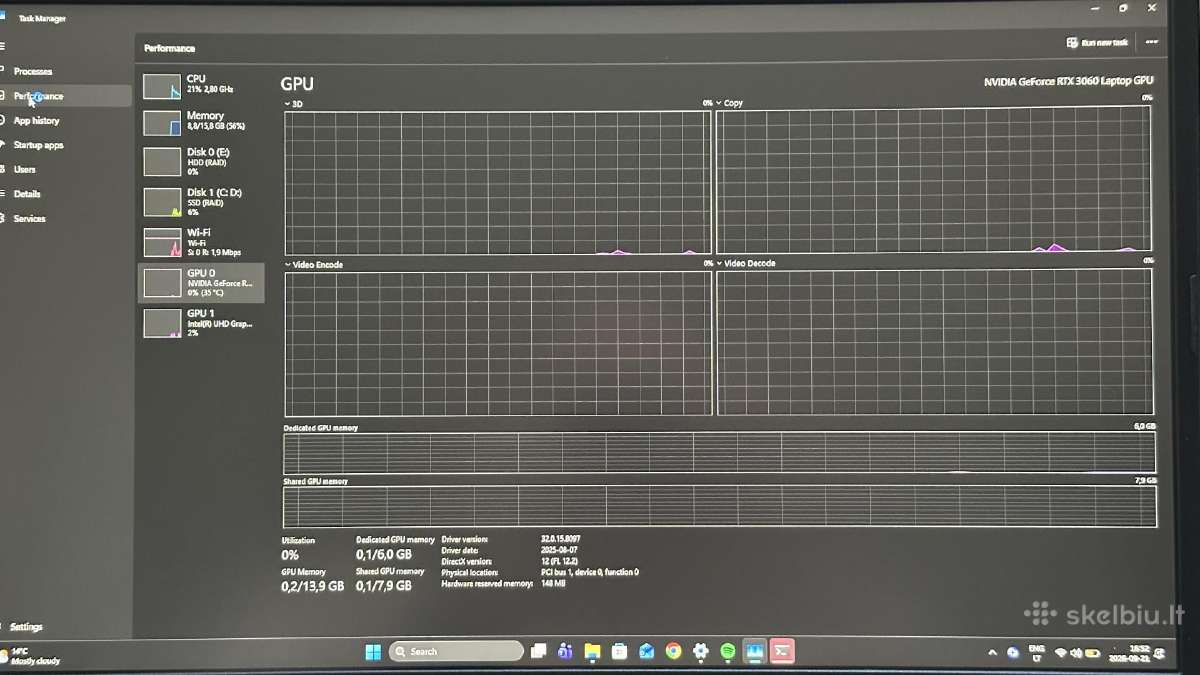Open the 3D engine graph dropdown
The height and width of the screenshot is (675, 1200).
point(294,103)
